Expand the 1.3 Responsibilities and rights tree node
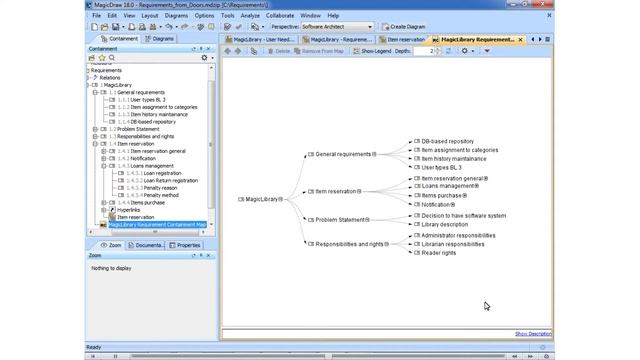The width and height of the screenshot is (640, 360). pyautogui.click(x=95, y=136)
